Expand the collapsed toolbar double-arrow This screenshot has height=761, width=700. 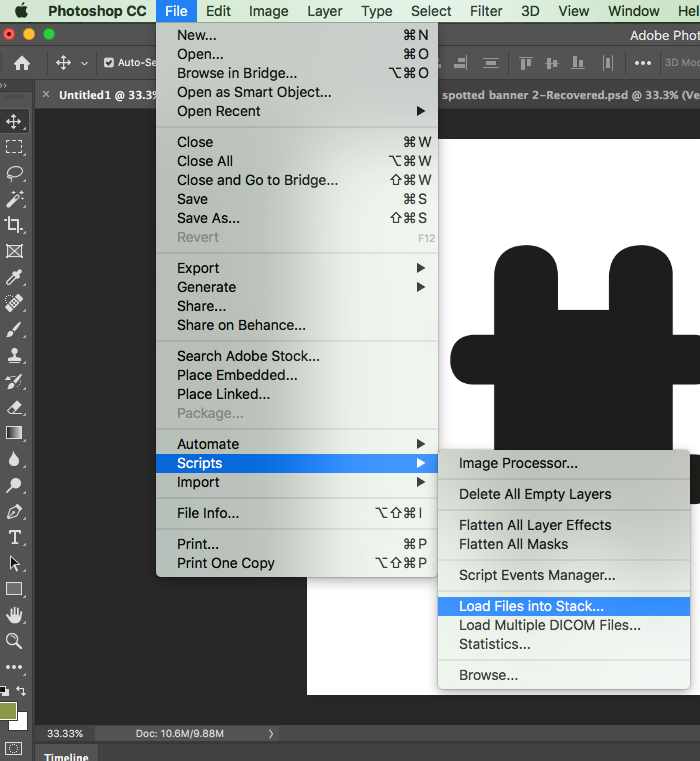pos(4,85)
